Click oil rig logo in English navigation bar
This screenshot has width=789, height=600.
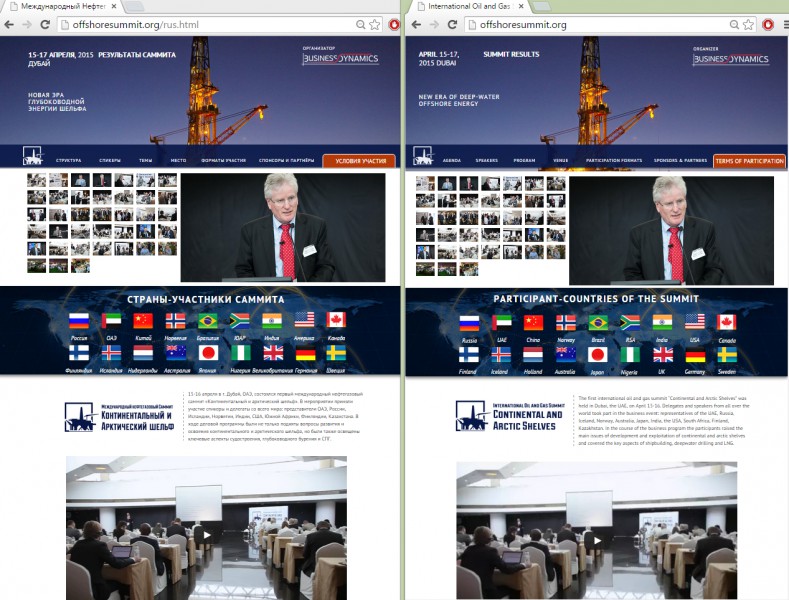[423, 156]
